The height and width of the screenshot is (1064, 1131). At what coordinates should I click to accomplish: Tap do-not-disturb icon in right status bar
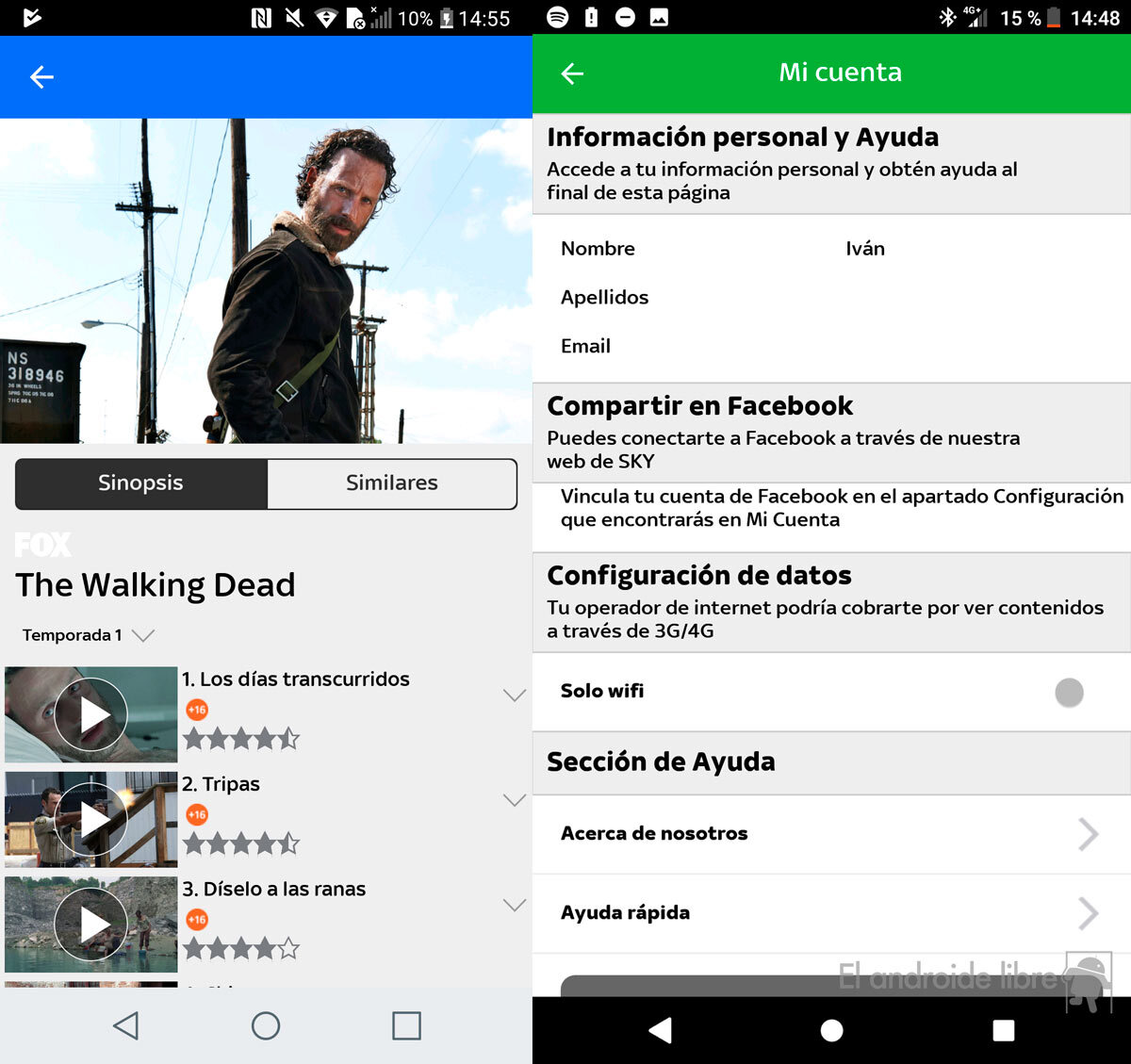click(x=625, y=17)
